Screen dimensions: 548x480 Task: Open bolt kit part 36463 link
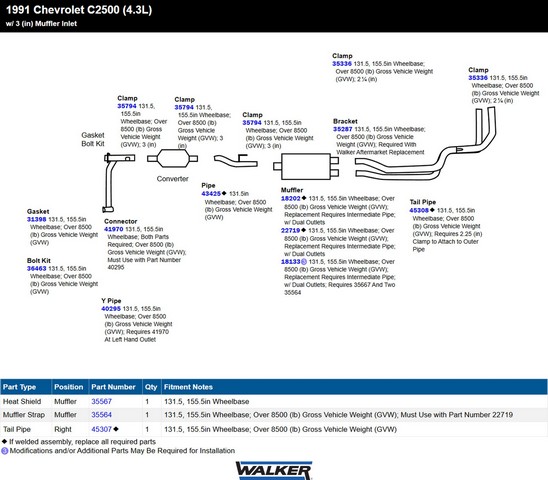click(36, 268)
